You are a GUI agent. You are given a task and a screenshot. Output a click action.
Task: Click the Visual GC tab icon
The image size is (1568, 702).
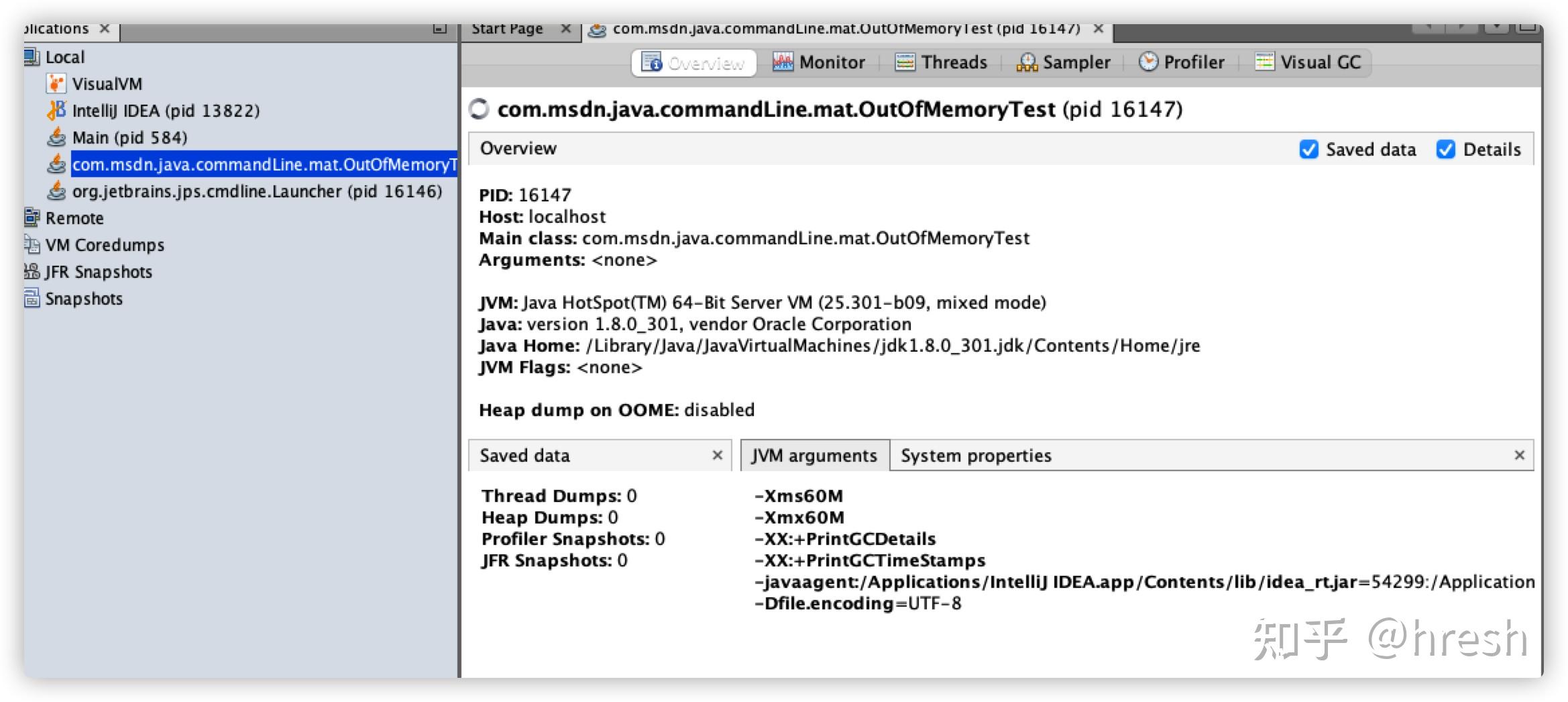[x=1265, y=62]
